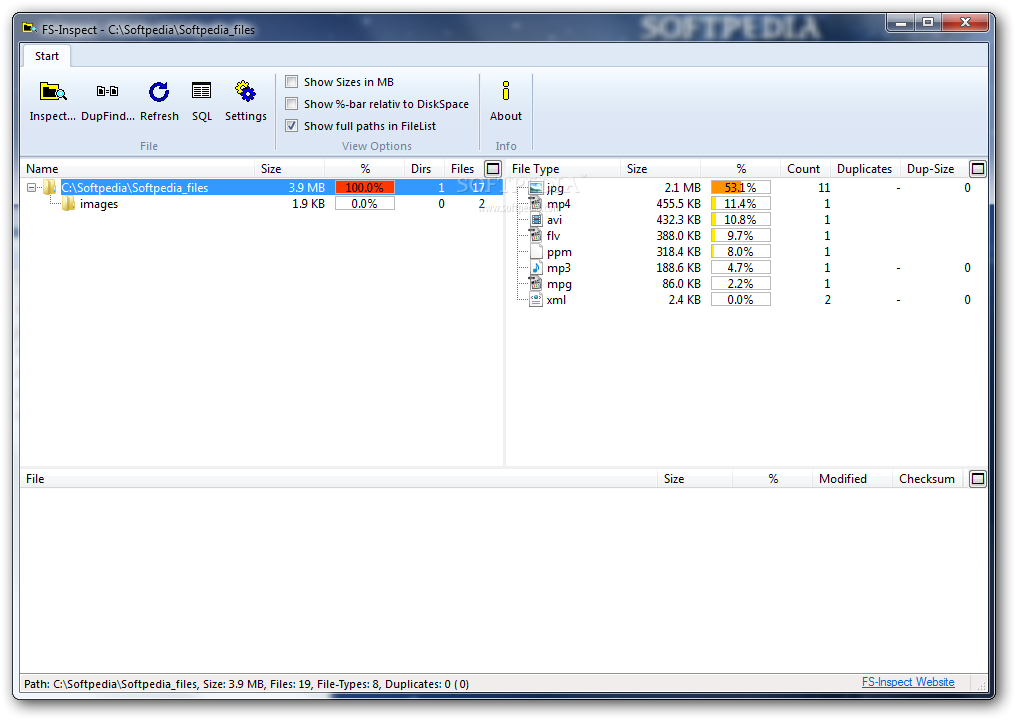Open the Inspect folder tool

pyautogui.click(x=52, y=101)
